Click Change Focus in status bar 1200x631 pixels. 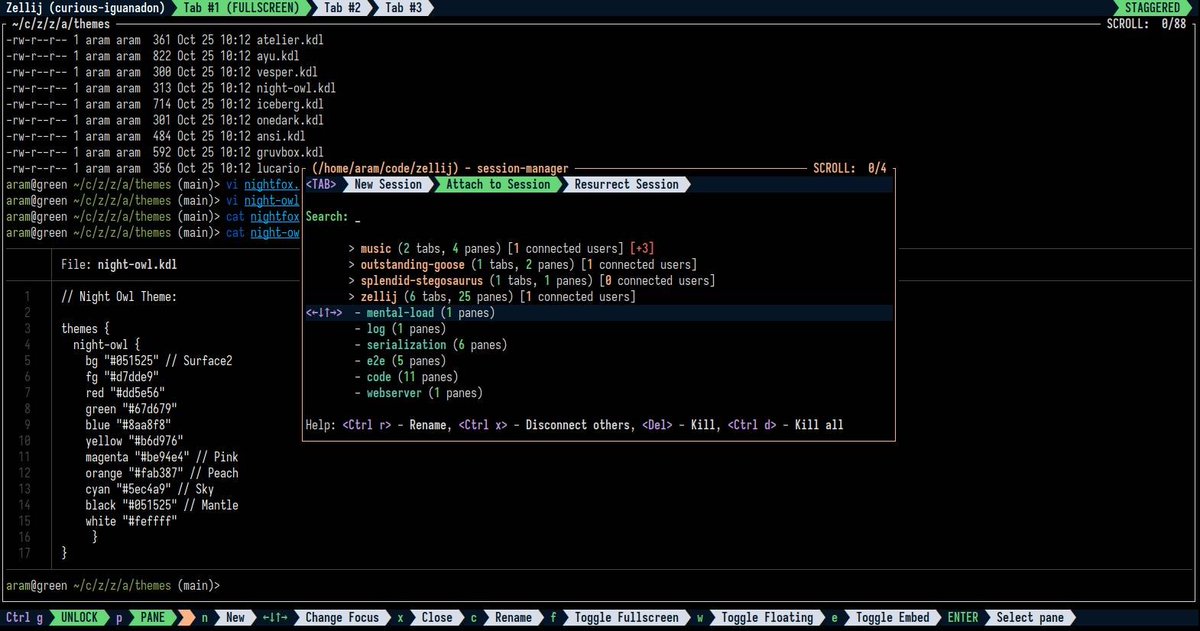pyautogui.click(x=342, y=618)
